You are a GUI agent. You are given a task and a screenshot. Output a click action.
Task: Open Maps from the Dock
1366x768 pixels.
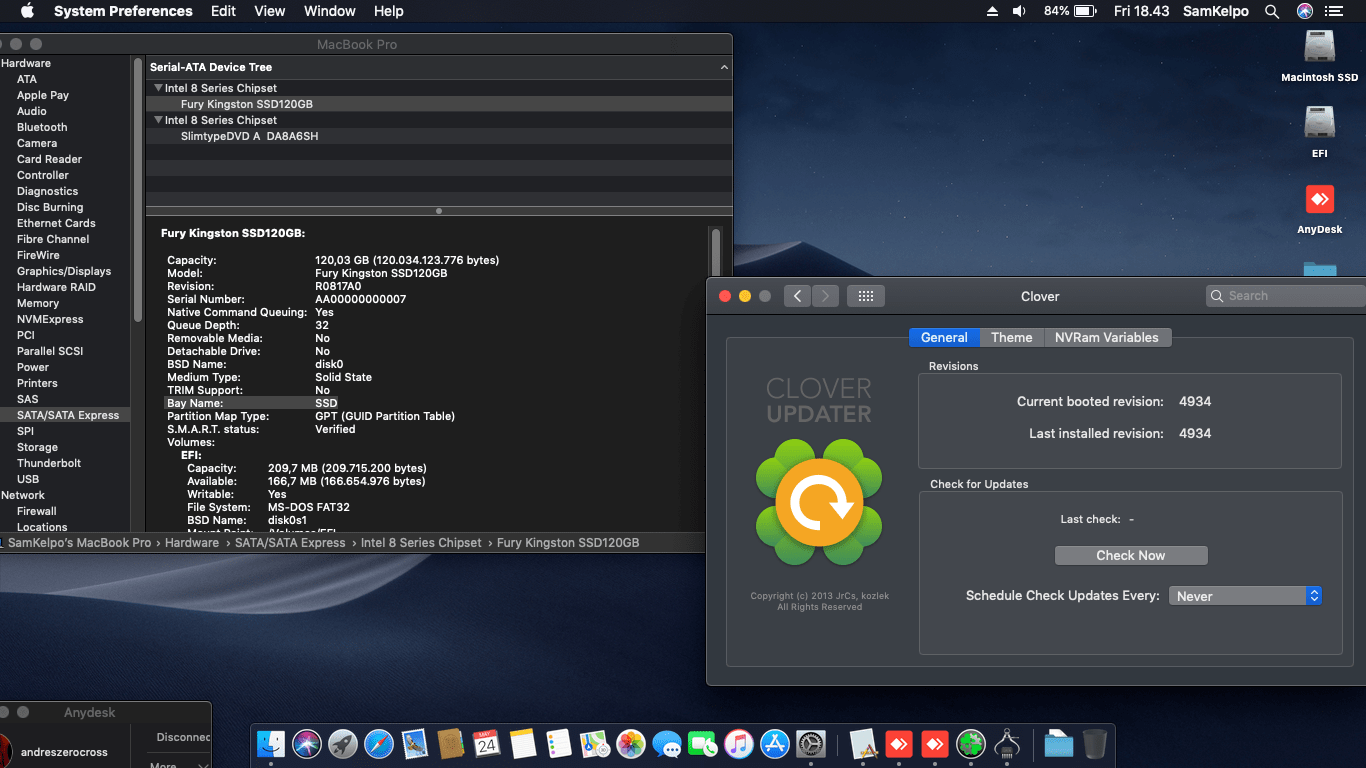click(x=595, y=744)
